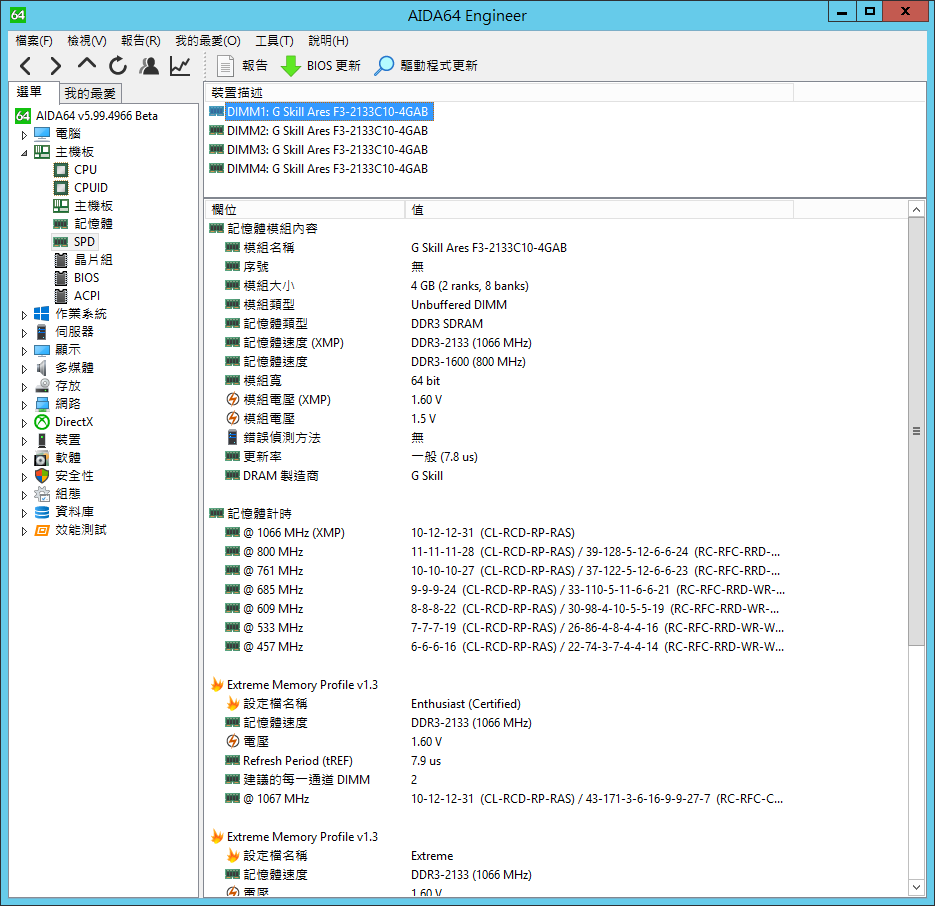Click the multimedia speaker icon beside 多媒體

pos(42,368)
